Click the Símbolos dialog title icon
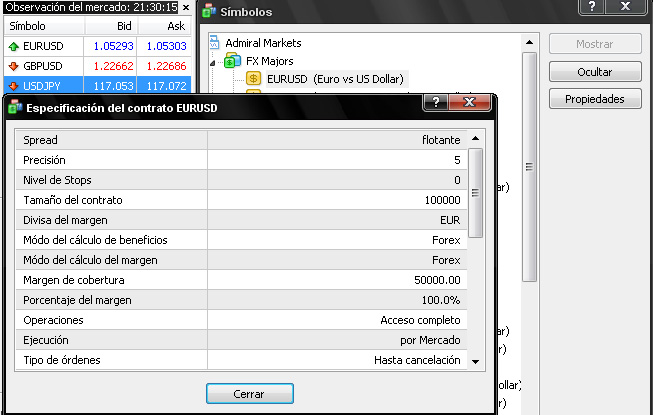653x415 pixels. tap(207, 13)
